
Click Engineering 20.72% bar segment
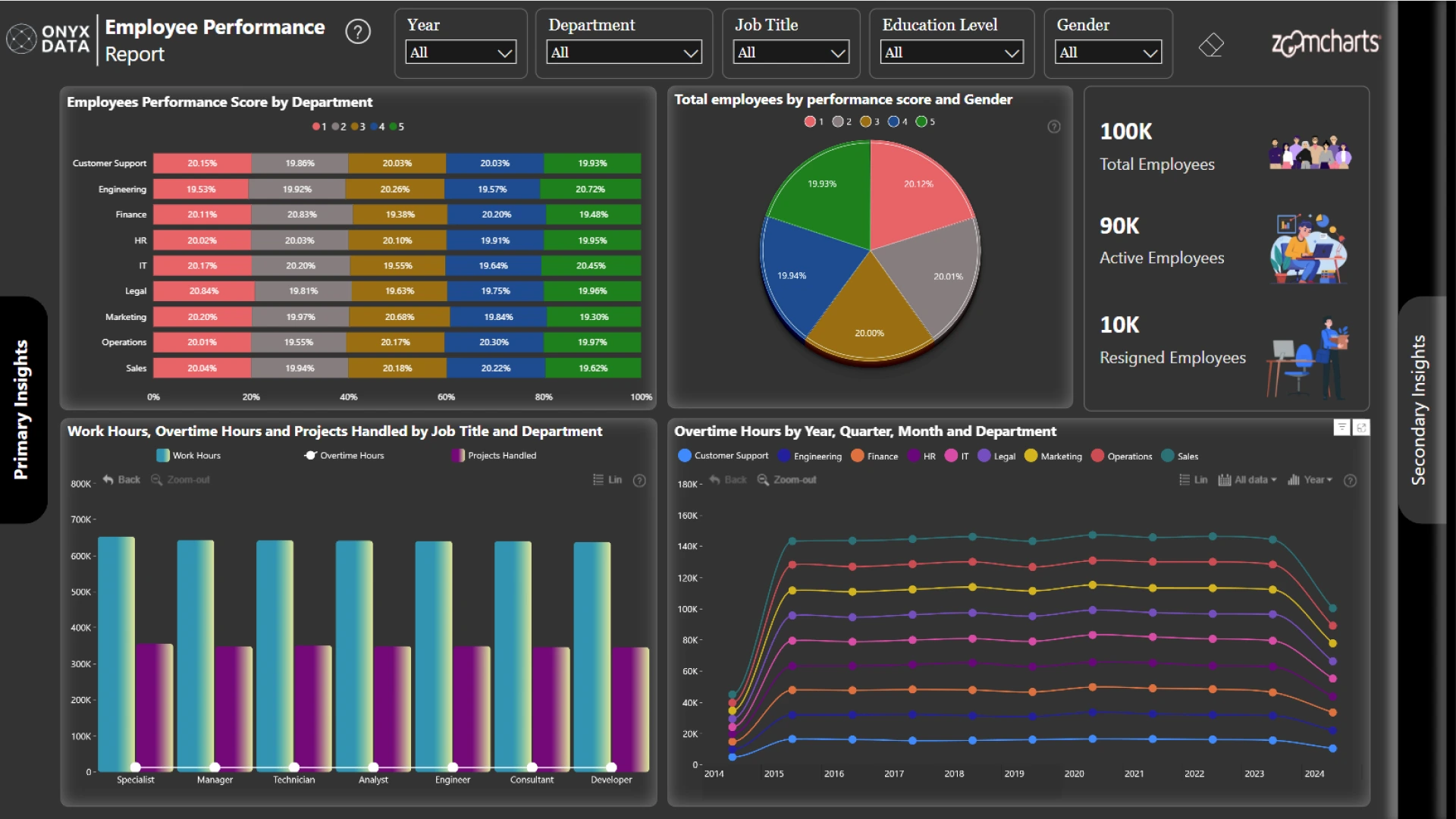point(591,189)
